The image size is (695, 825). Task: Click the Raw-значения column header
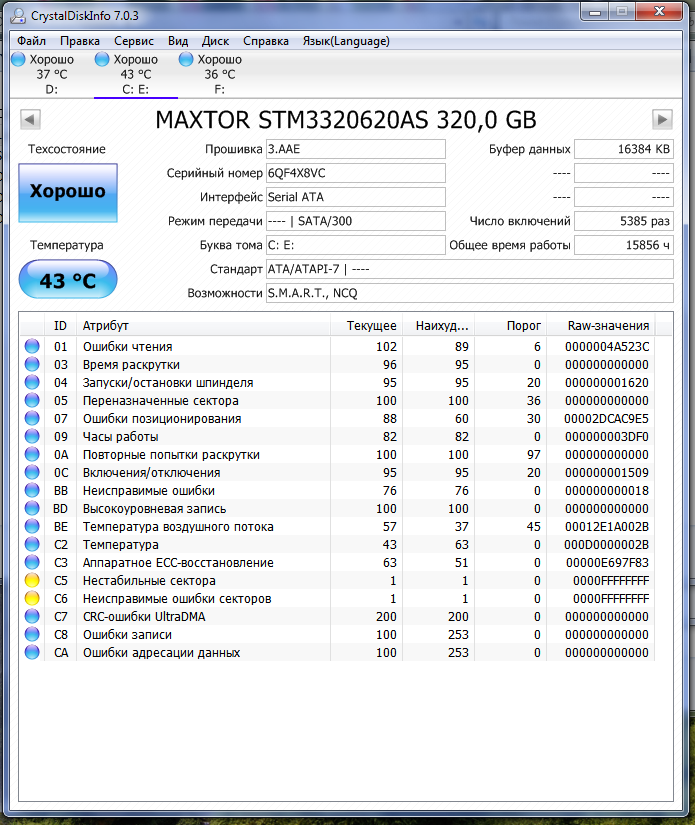point(601,326)
